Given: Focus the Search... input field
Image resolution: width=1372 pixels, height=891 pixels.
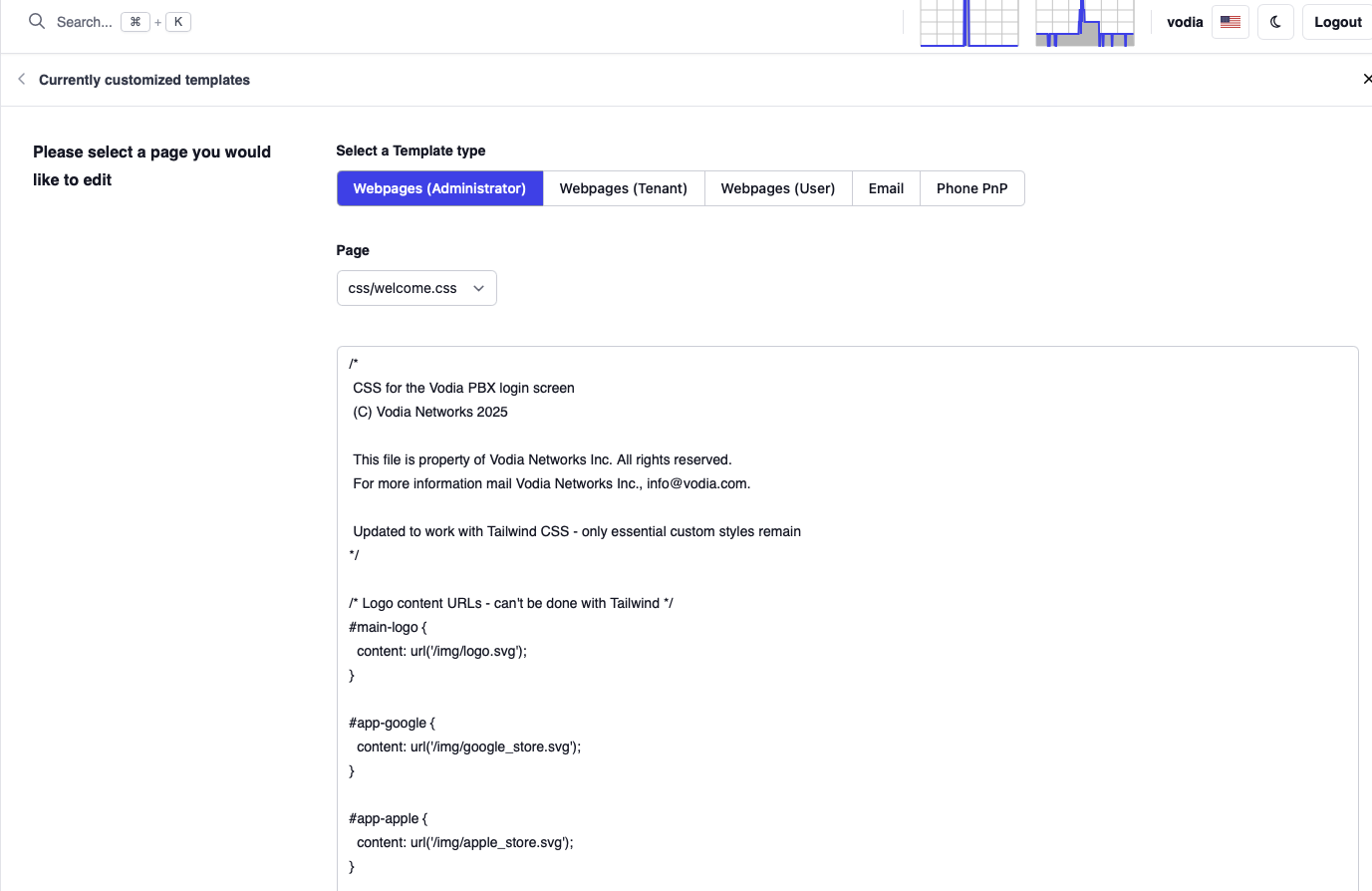Looking at the screenshot, I should tap(84, 22).
